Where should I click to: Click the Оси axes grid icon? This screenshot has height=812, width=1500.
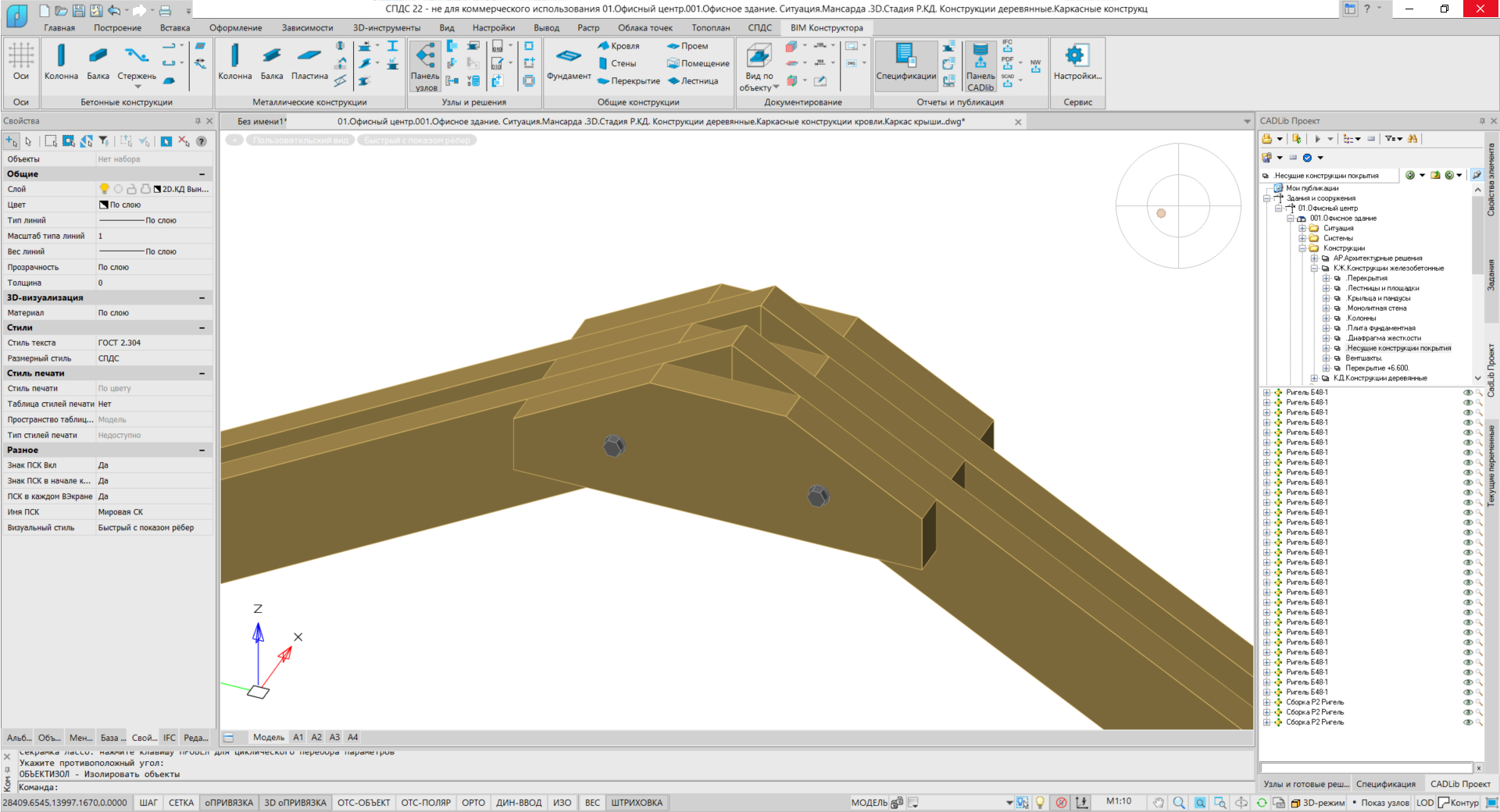click(x=21, y=56)
